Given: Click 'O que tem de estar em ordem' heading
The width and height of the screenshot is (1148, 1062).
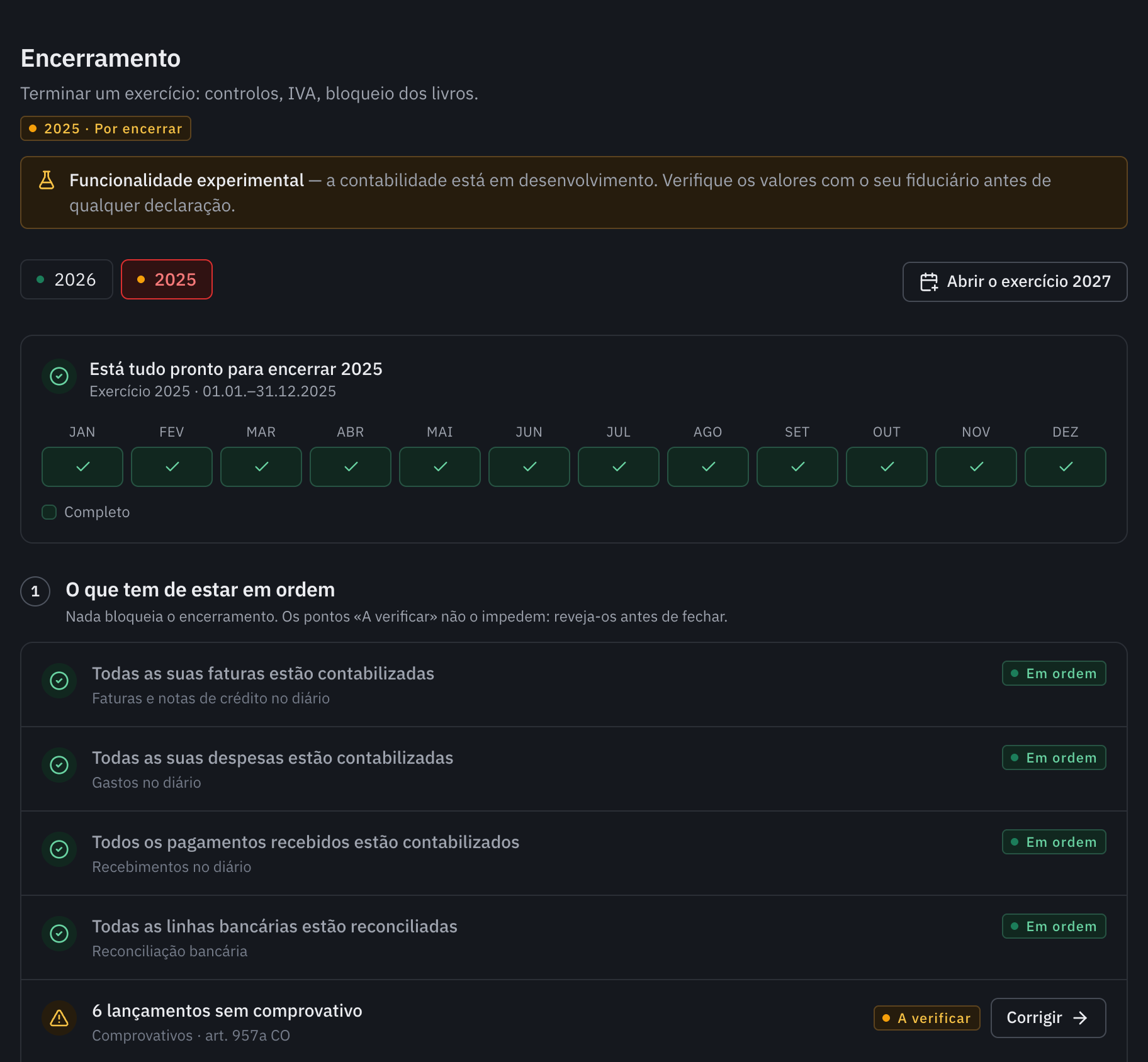Looking at the screenshot, I should (200, 590).
